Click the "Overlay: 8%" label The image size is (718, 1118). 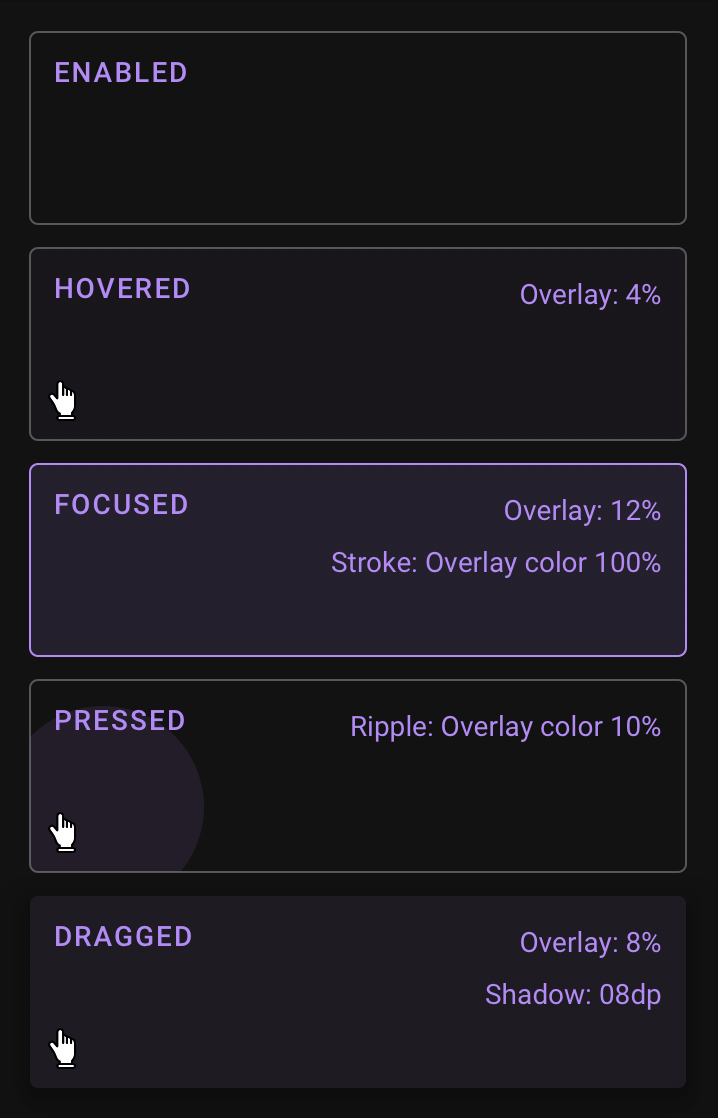590,943
